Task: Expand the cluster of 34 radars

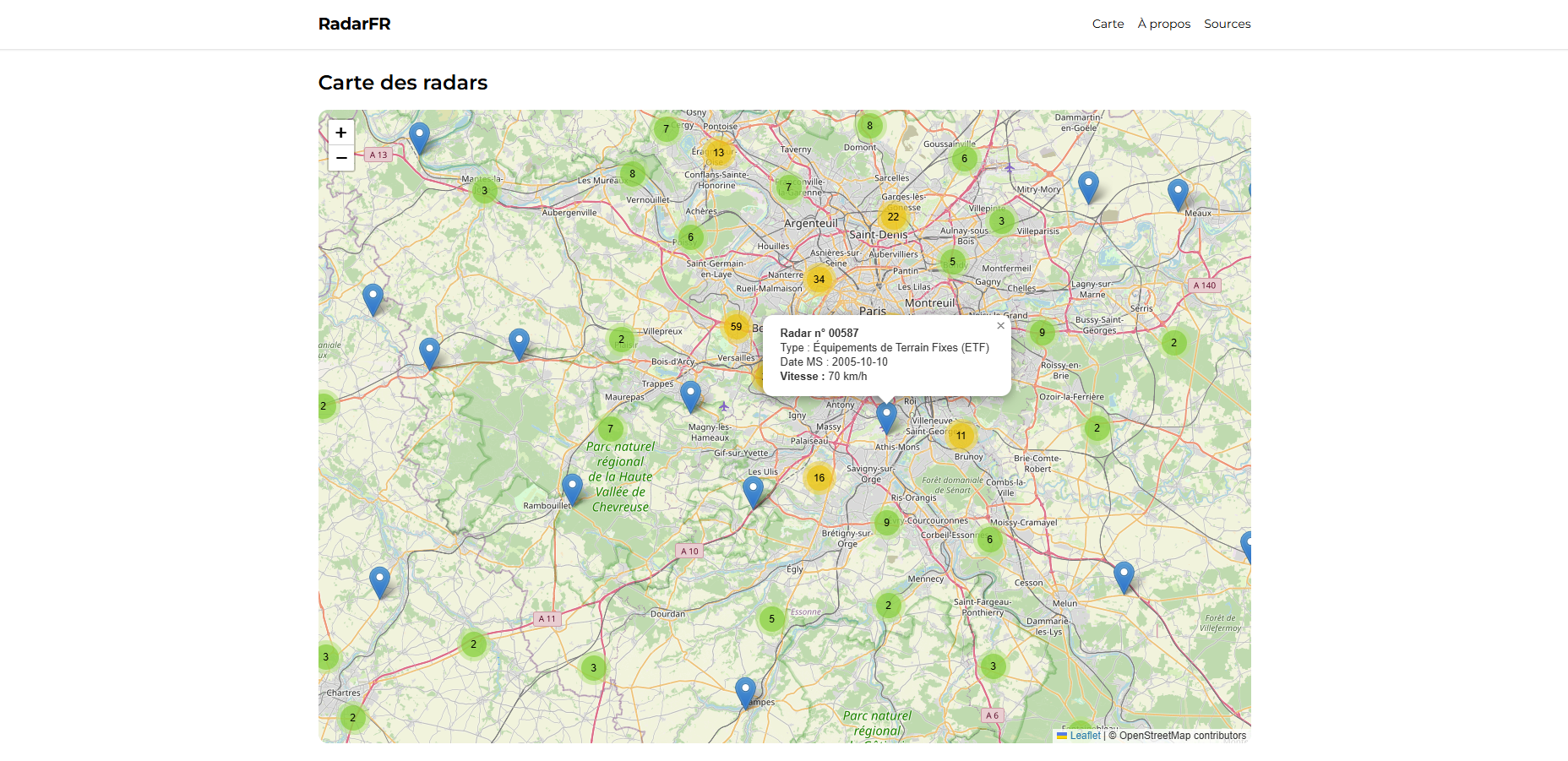Action: point(819,280)
